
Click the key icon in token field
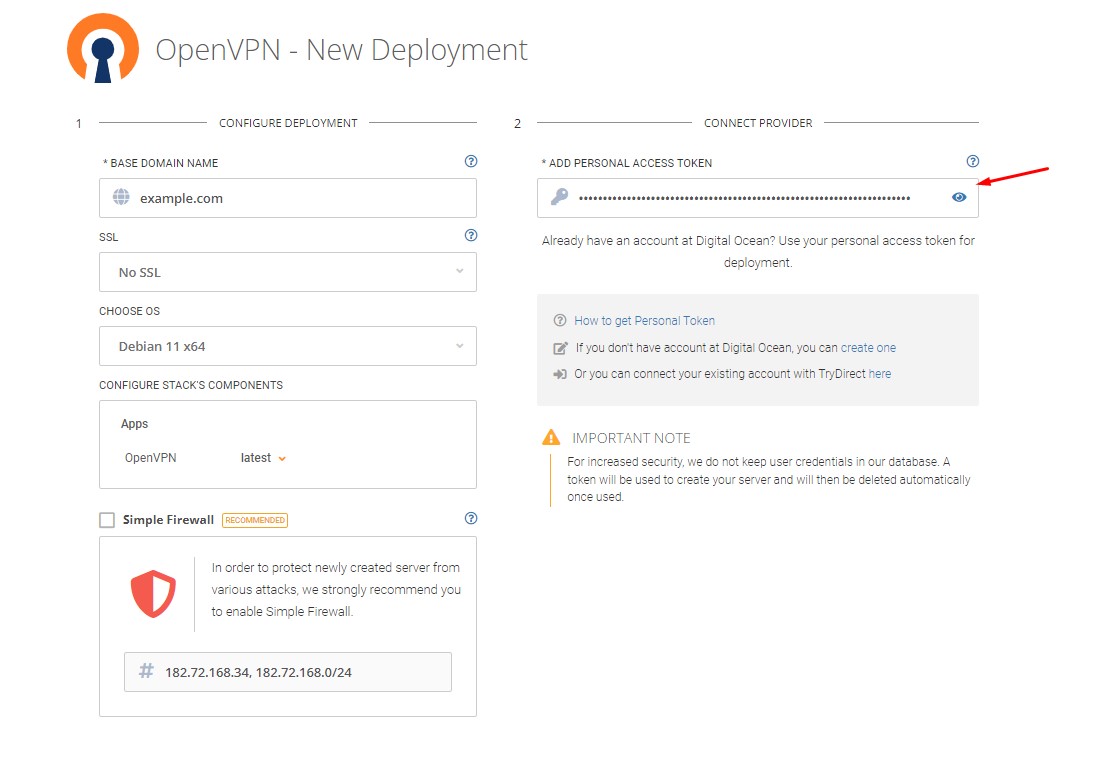(559, 198)
